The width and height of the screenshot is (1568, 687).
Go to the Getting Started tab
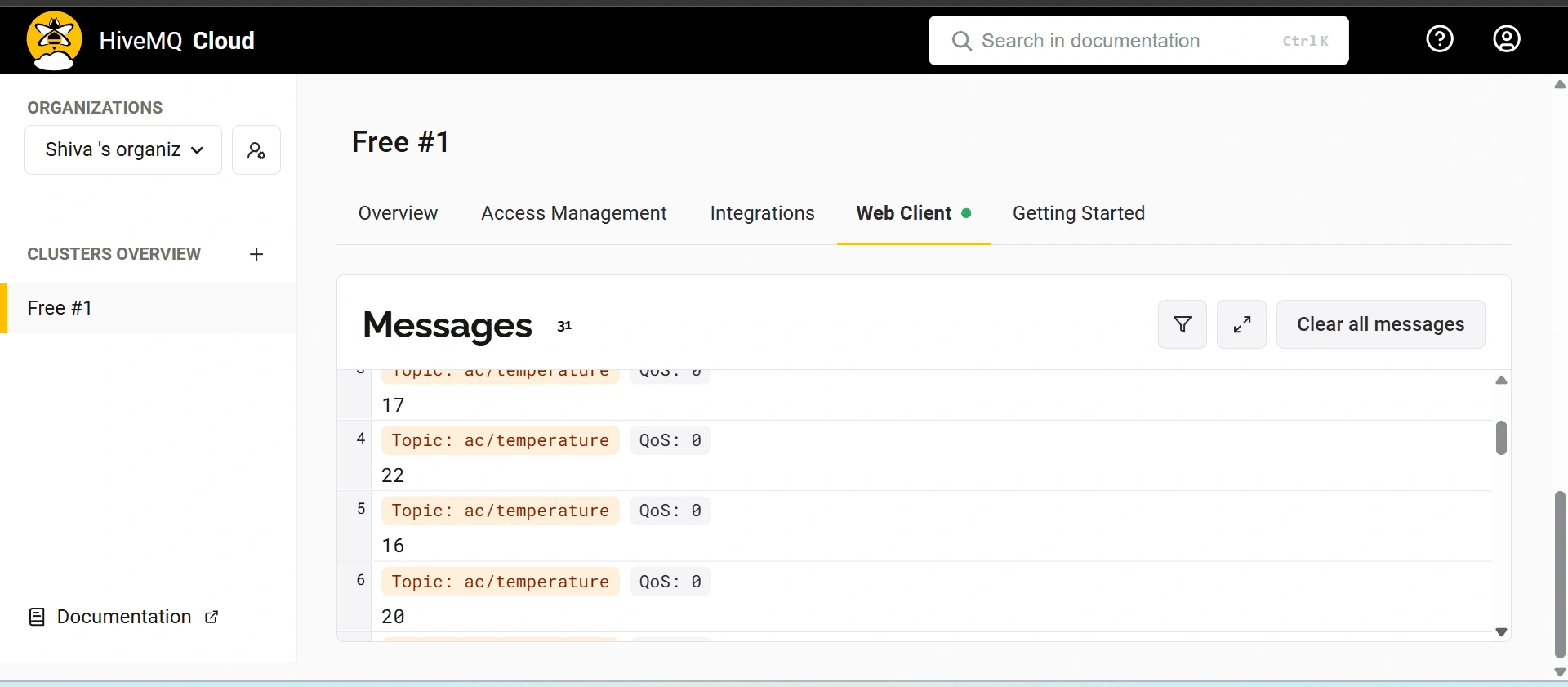point(1079,213)
